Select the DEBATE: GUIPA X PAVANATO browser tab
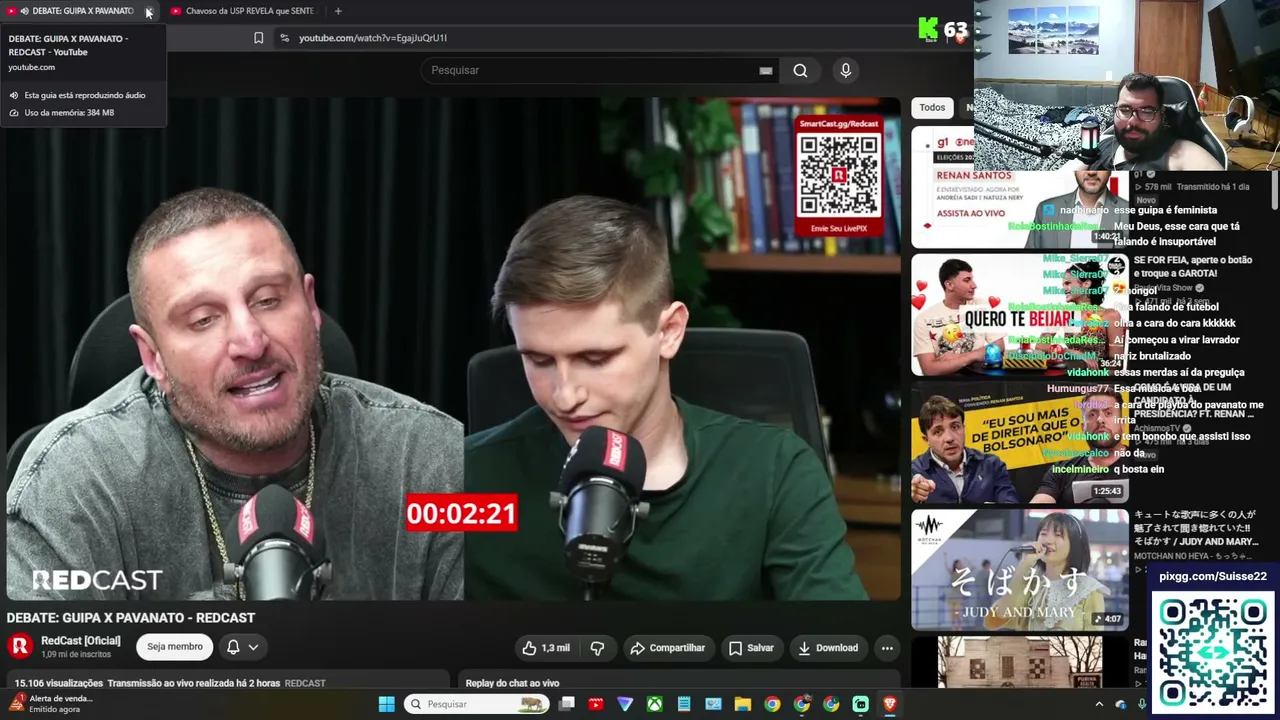 pos(80,11)
